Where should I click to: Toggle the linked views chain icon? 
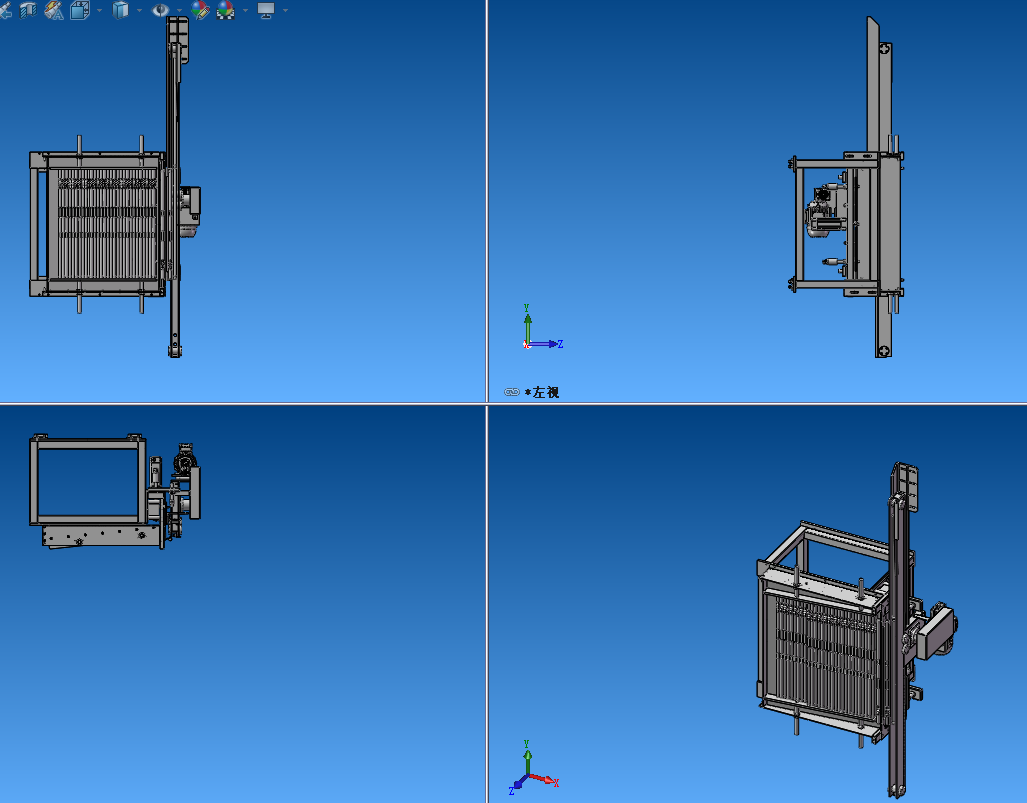point(511,392)
